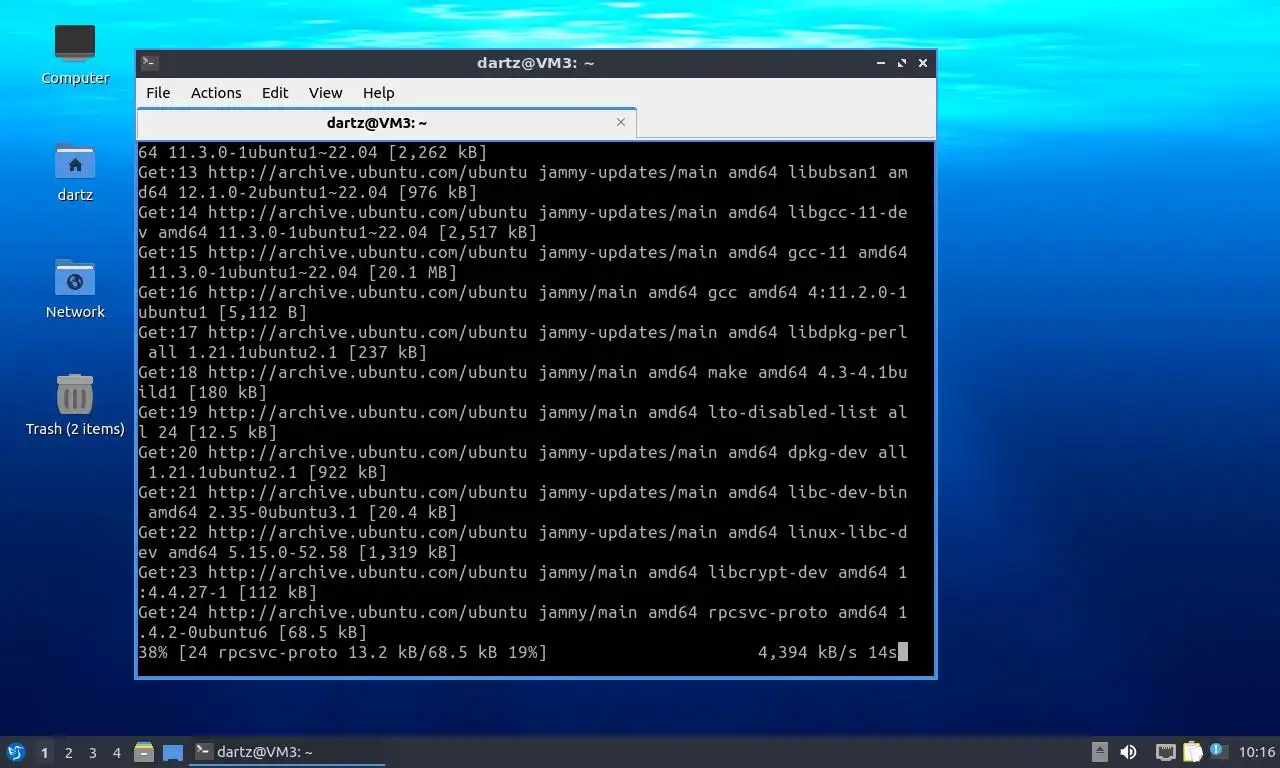
Task: Open the Trash (2 items) icon
Action: pyautogui.click(x=75, y=405)
